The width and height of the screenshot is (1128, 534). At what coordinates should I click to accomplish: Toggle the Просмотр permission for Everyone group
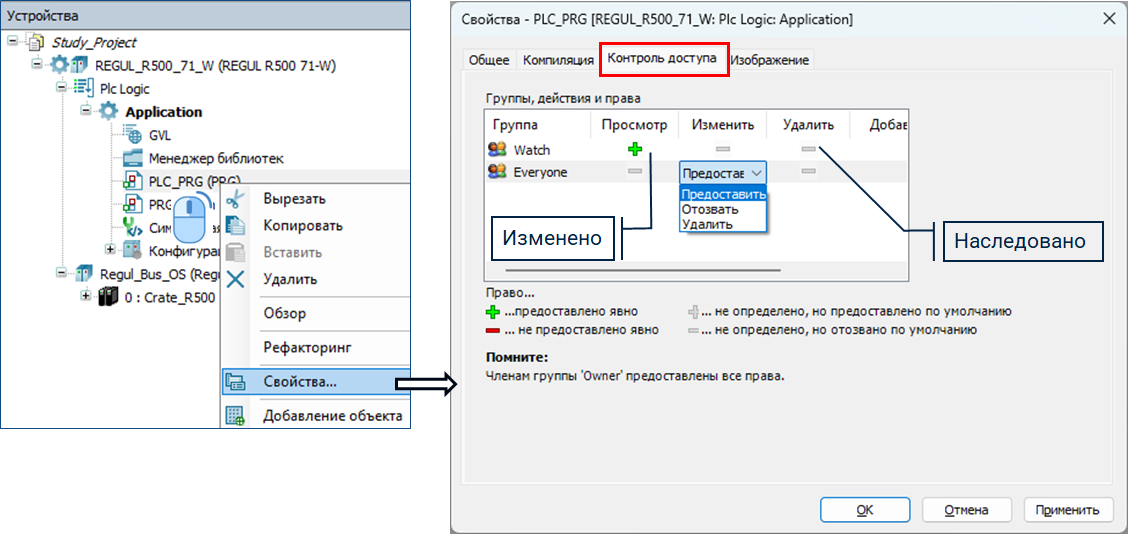(x=634, y=172)
